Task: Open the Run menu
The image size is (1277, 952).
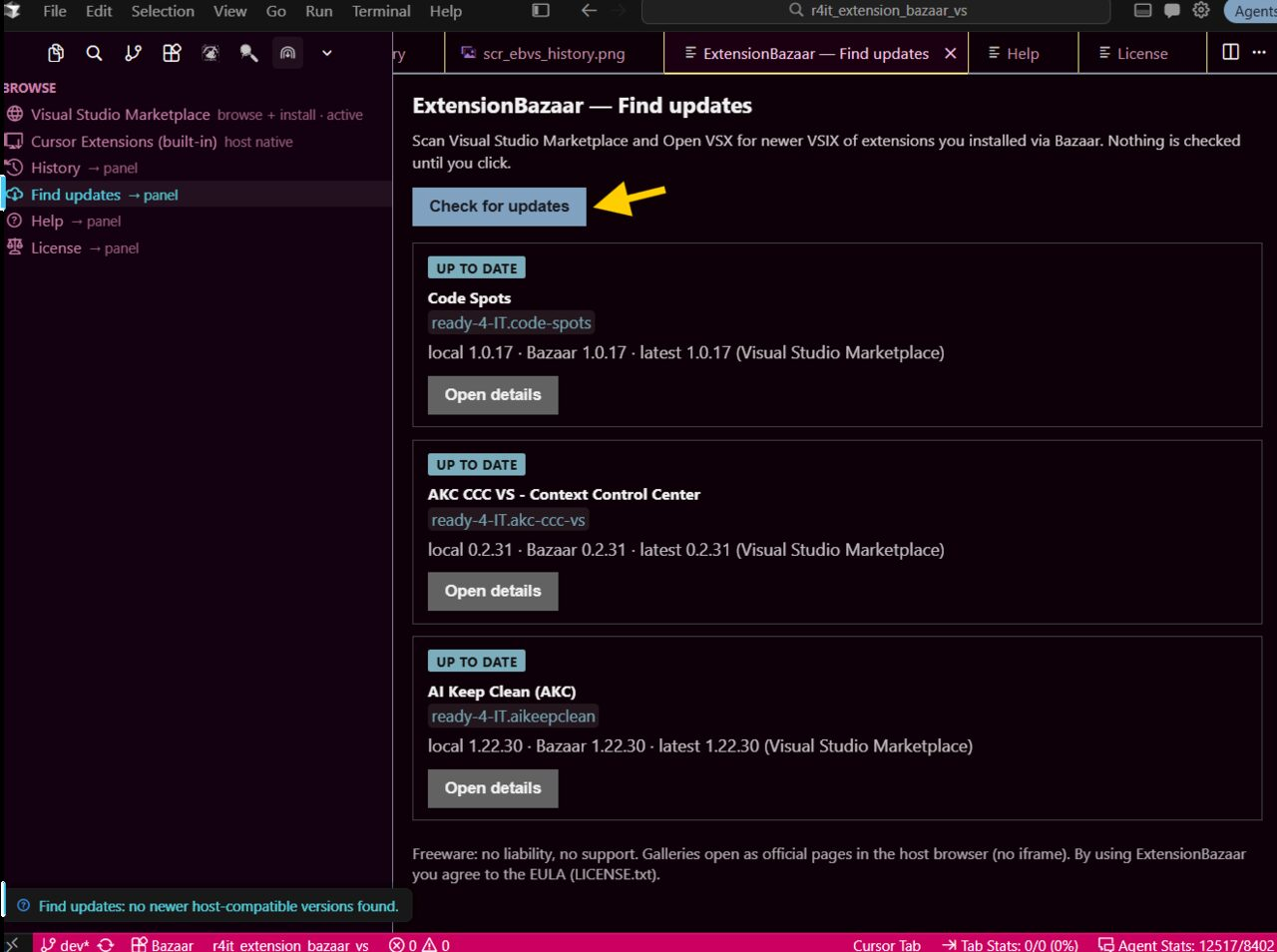Action: tap(319, 11)
